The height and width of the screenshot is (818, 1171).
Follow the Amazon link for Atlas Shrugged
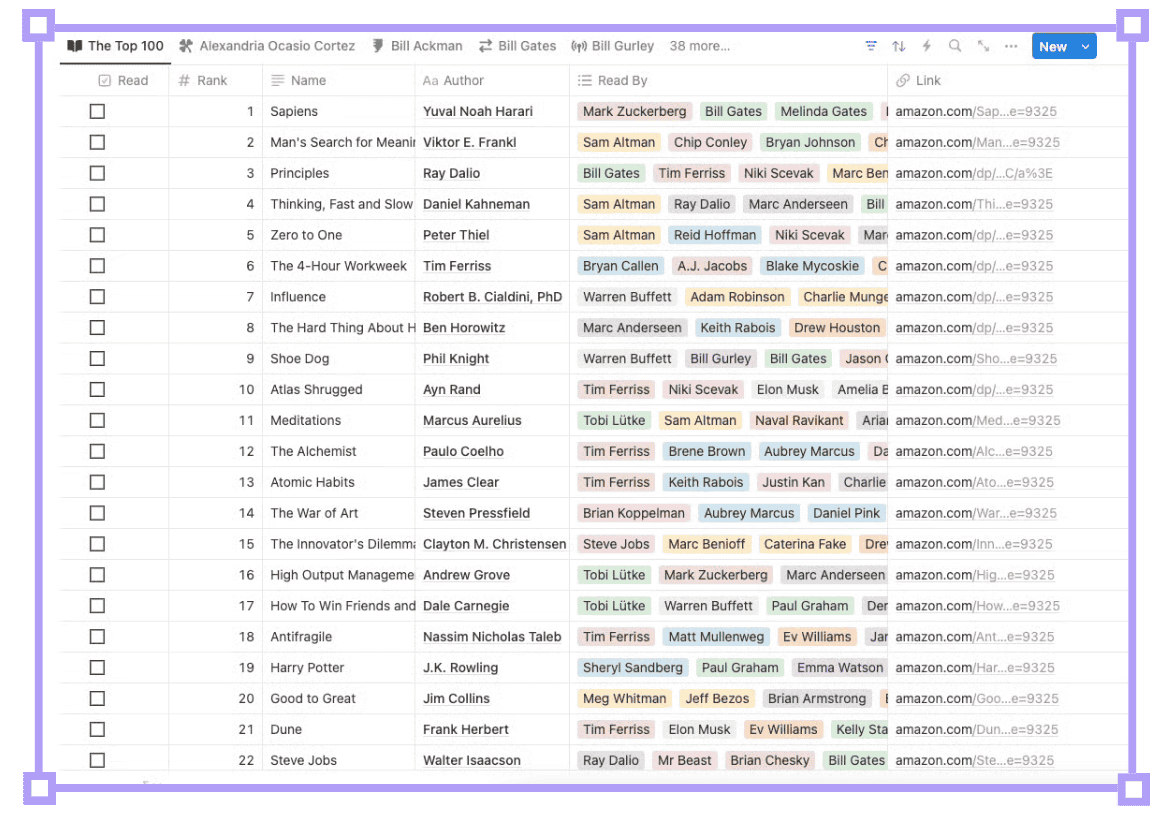pyautogui.click(x=975, y=390)
